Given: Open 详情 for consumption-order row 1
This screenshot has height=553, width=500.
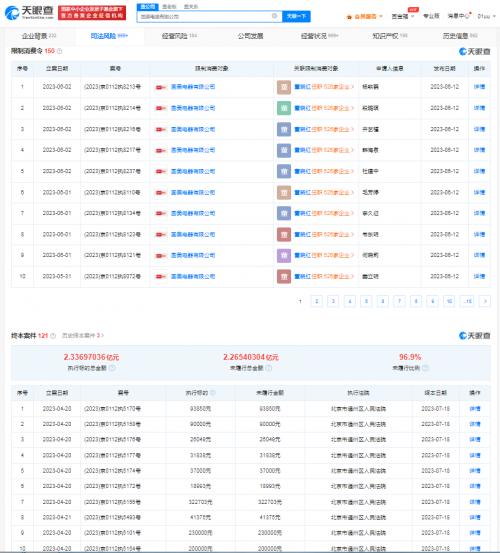Looking at the screenshot, I should [x=479, y=87].
